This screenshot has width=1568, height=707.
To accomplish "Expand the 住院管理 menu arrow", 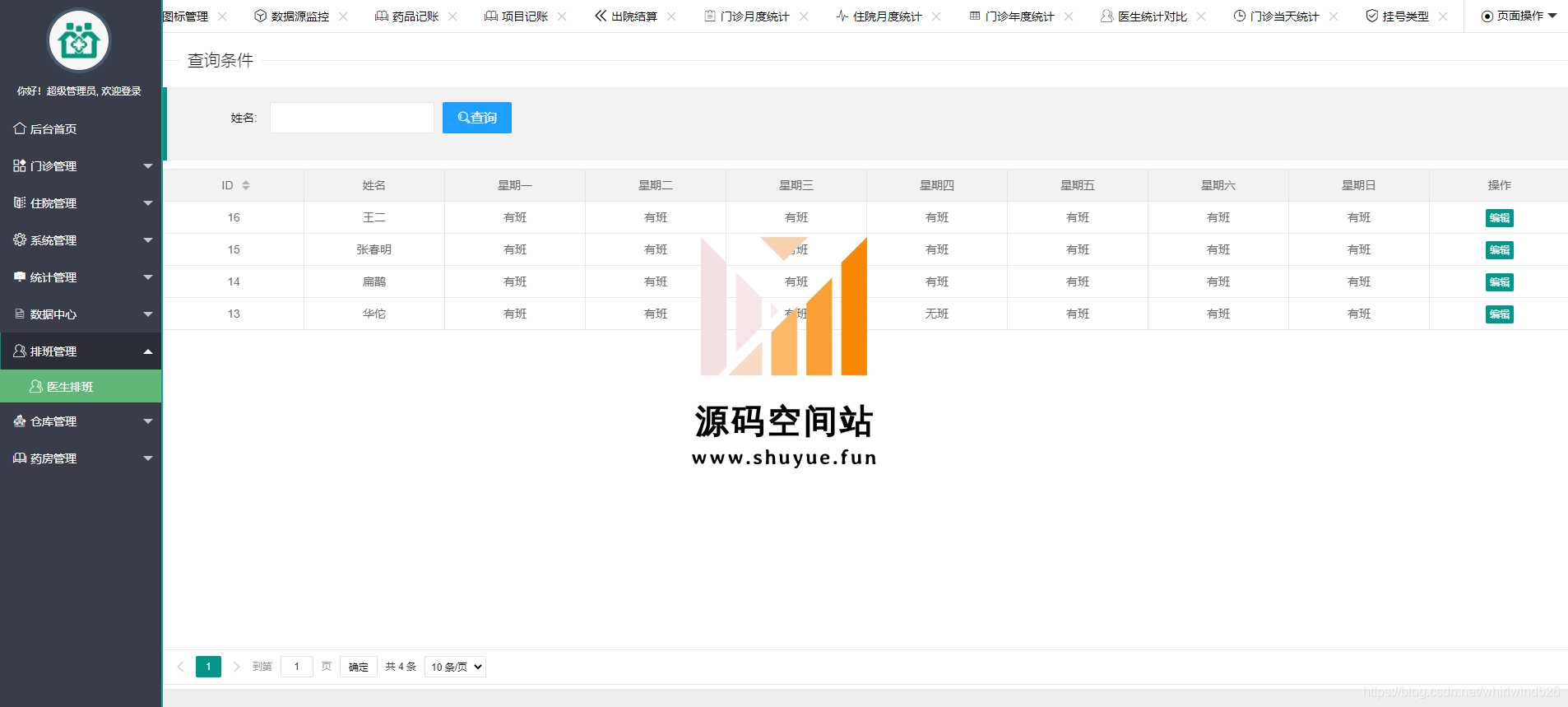I will point(148,203).
